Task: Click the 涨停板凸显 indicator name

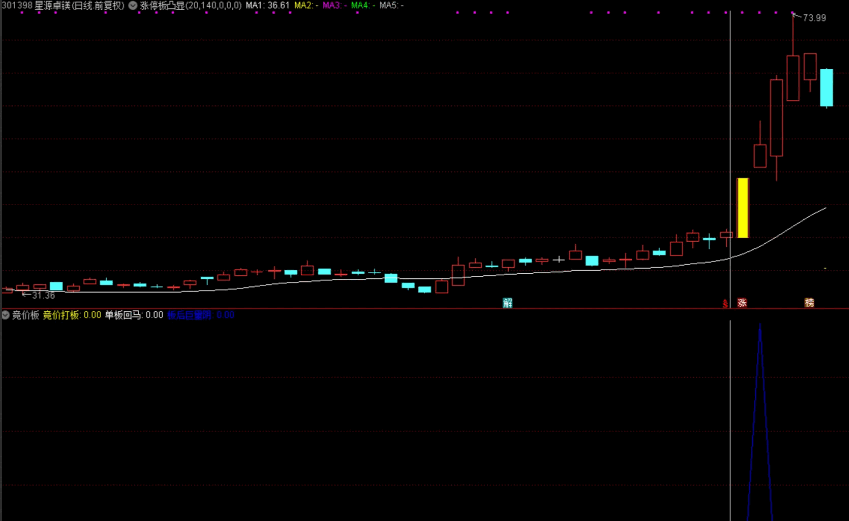Action: (162, 5)
